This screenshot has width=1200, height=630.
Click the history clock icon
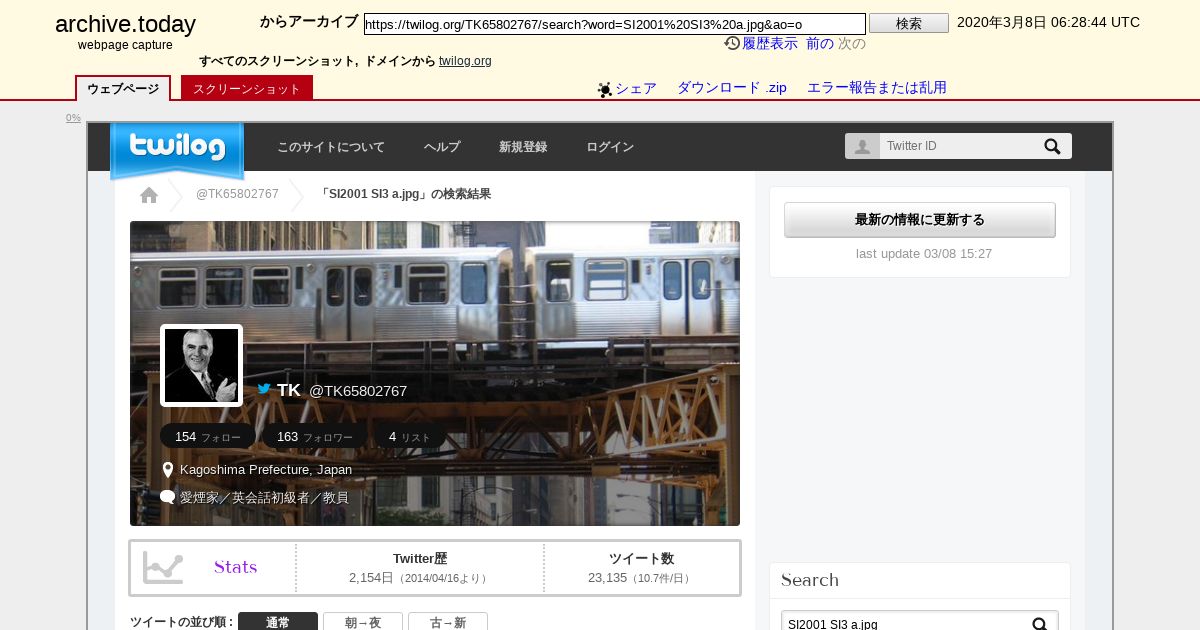point(732,43)
